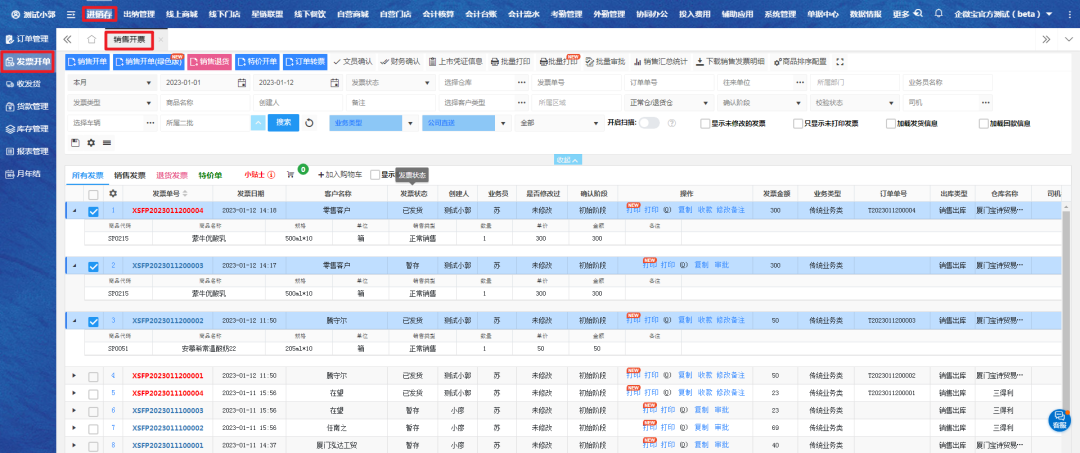1080x453 pixels.
Task: Open column settings gear in table header
Action: click(x=113, y=193)
